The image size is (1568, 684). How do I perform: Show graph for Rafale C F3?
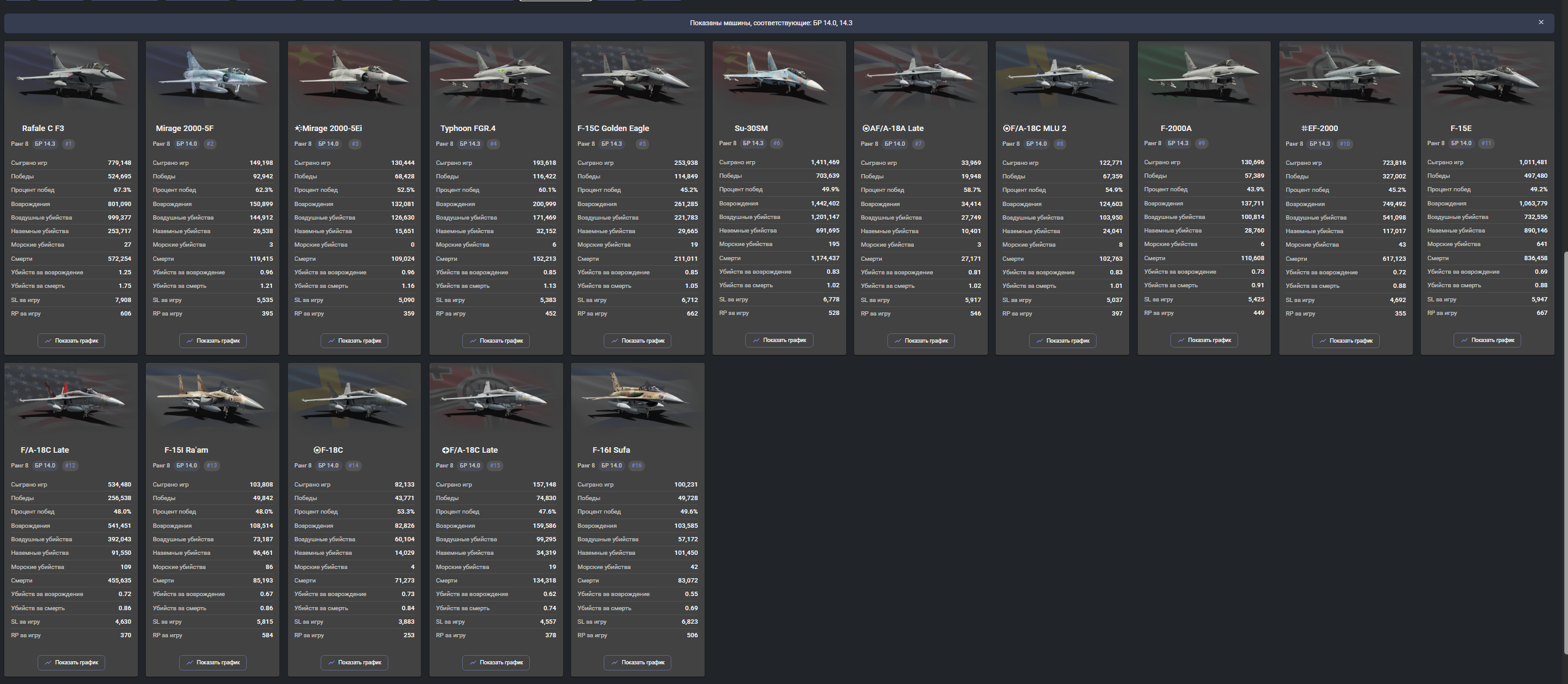point(71,341)
